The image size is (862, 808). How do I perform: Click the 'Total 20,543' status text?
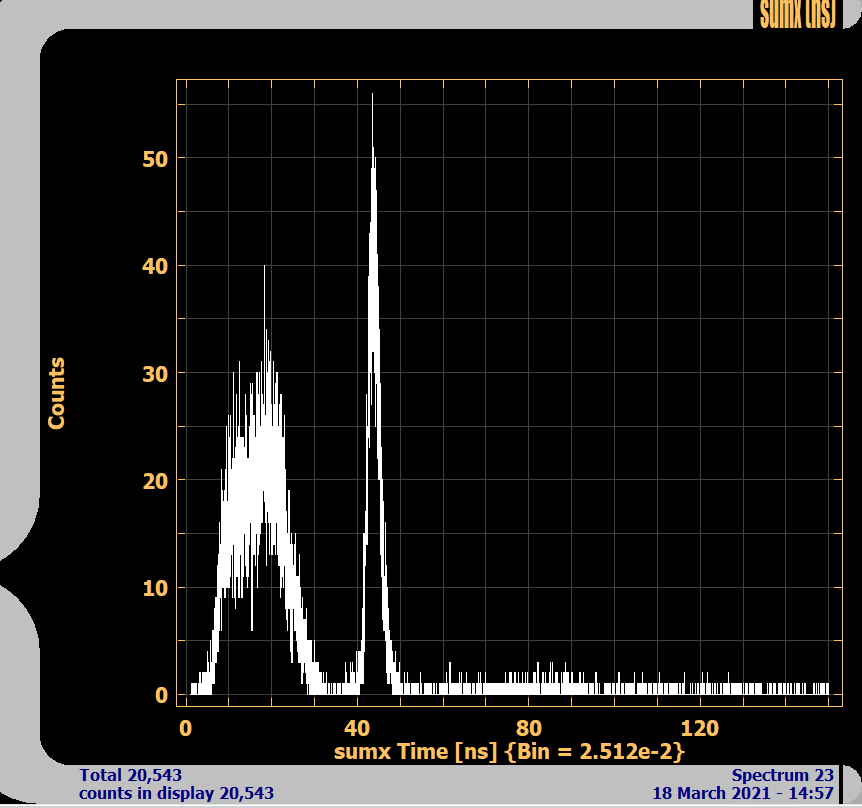click(130, 775)
